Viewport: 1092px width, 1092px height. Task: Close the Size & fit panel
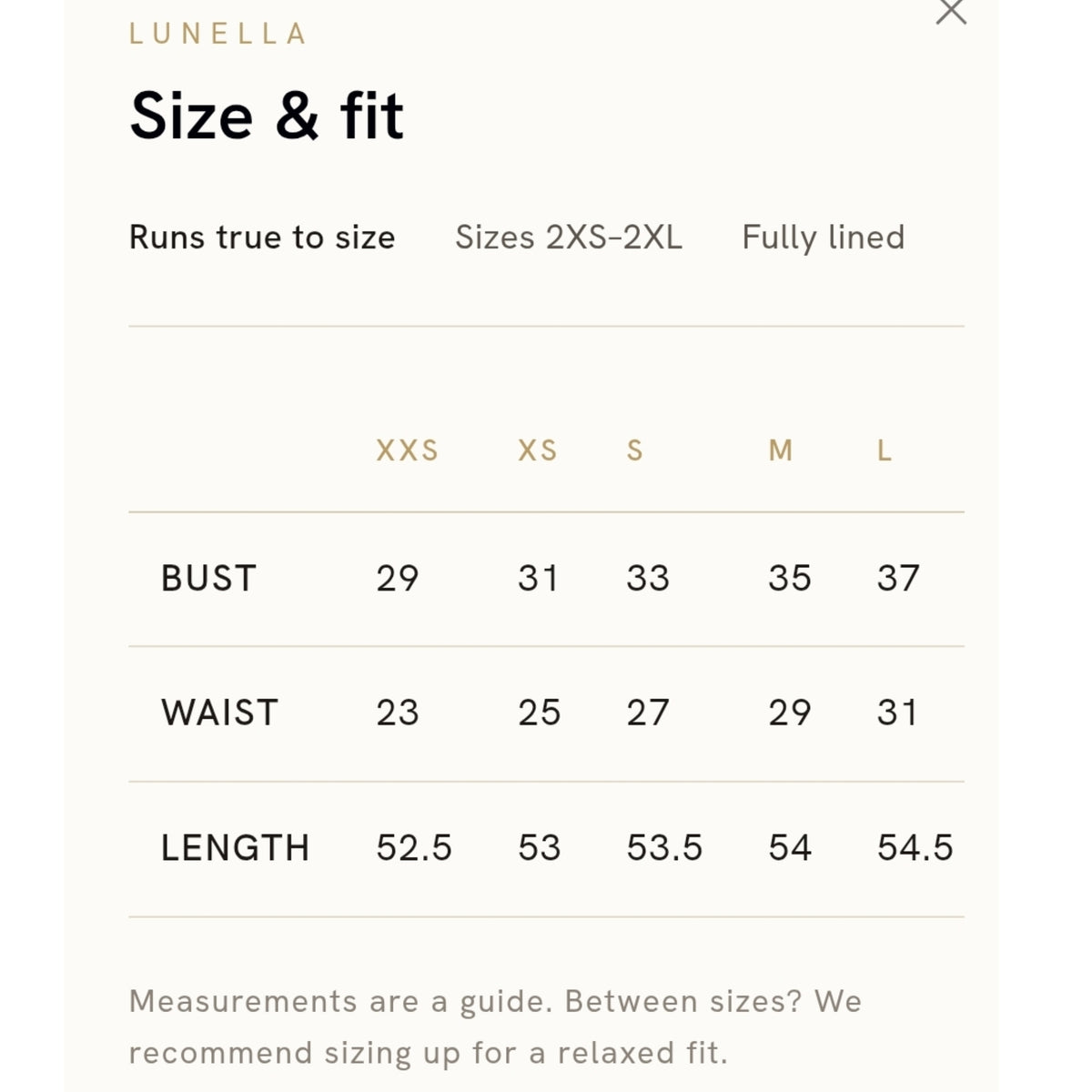click(951, 11)
